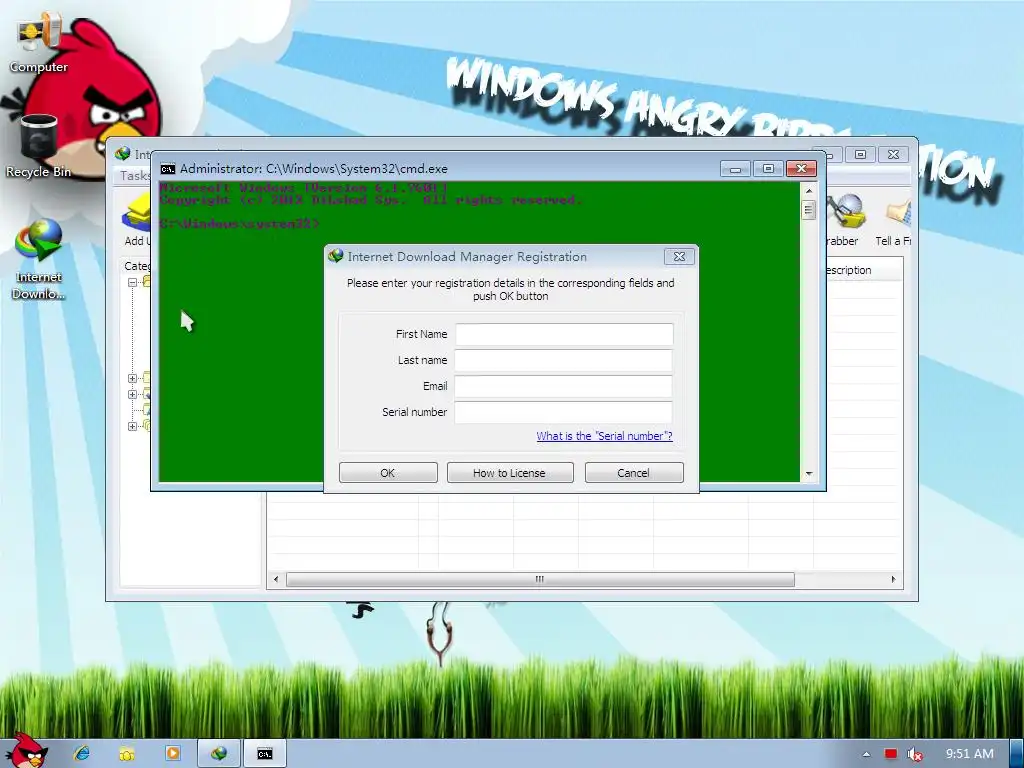Click cmd scrollbar up arrow

coord(809,191)
